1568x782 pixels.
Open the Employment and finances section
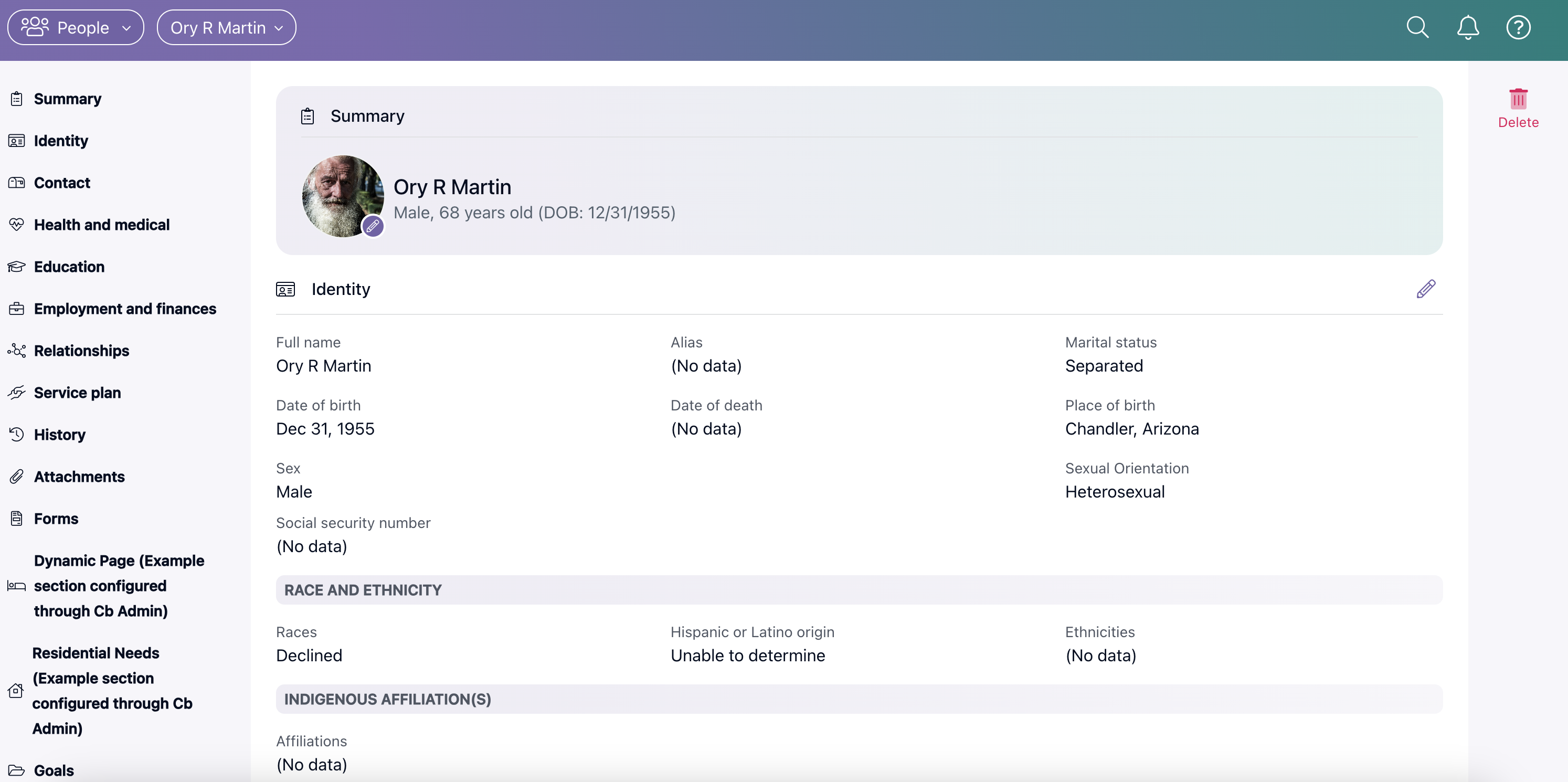click(x=125, y=309)
